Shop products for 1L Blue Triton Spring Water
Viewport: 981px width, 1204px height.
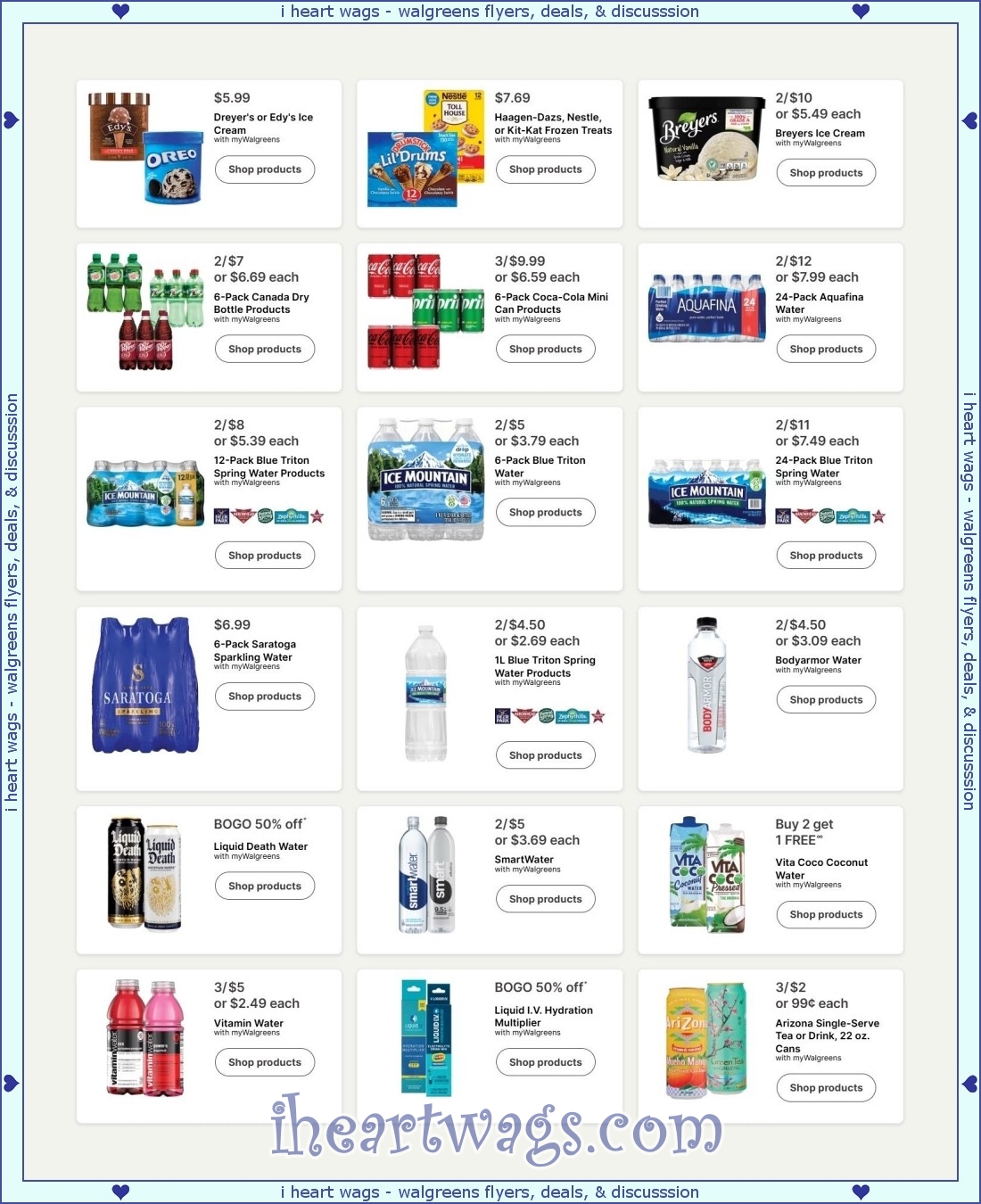click(x=546, y=755)
